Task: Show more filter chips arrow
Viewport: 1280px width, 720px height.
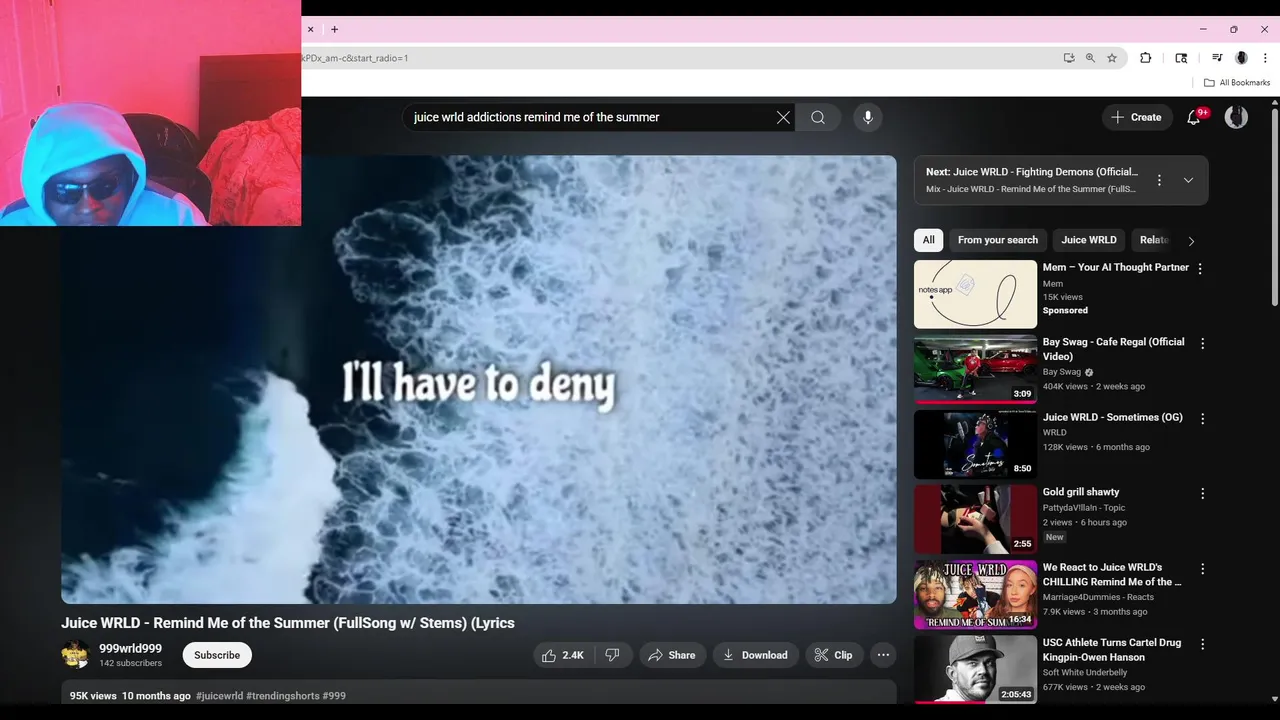Action: coord(1191,241)
